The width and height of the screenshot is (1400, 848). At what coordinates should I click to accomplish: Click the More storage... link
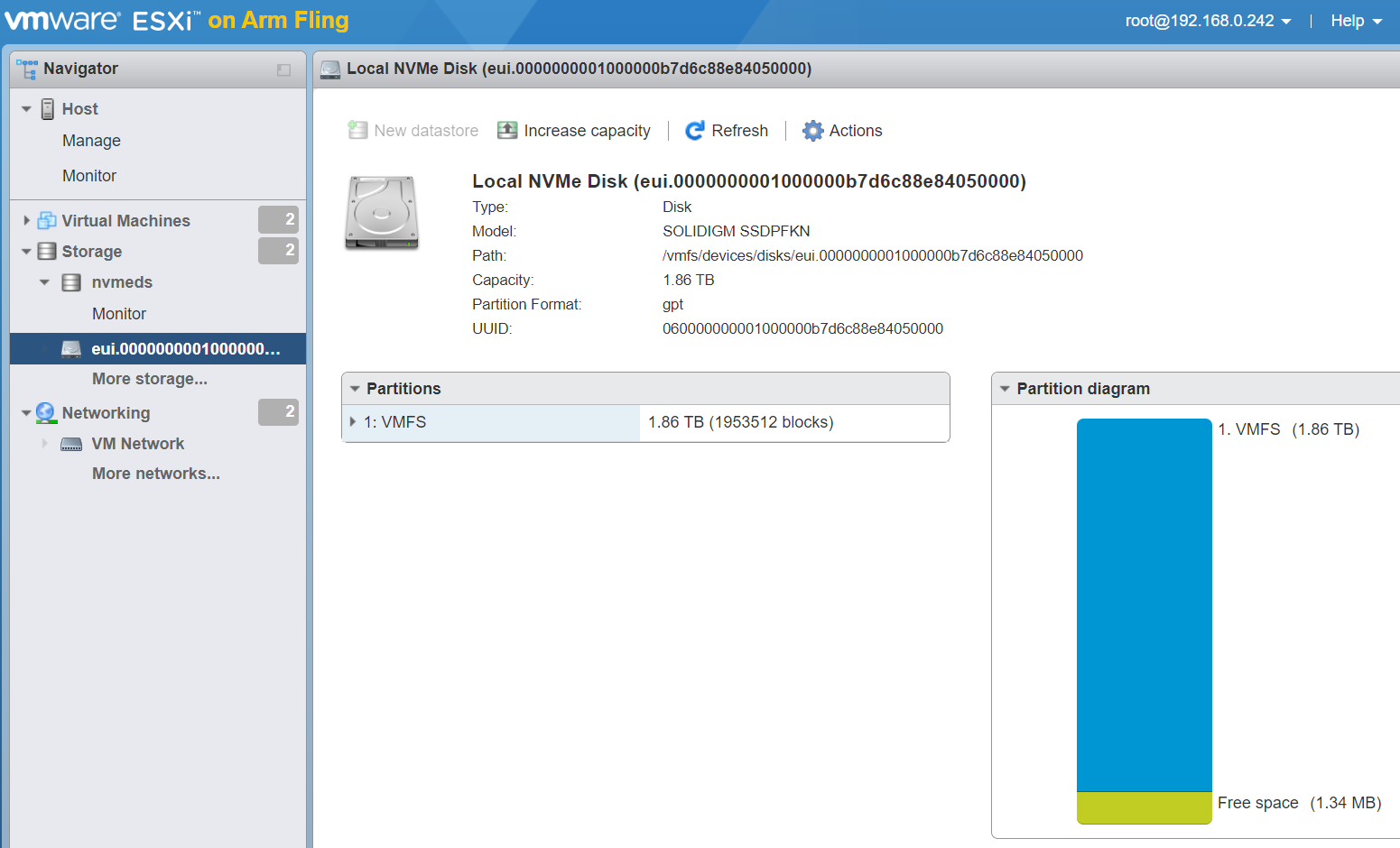pos(150,379)
